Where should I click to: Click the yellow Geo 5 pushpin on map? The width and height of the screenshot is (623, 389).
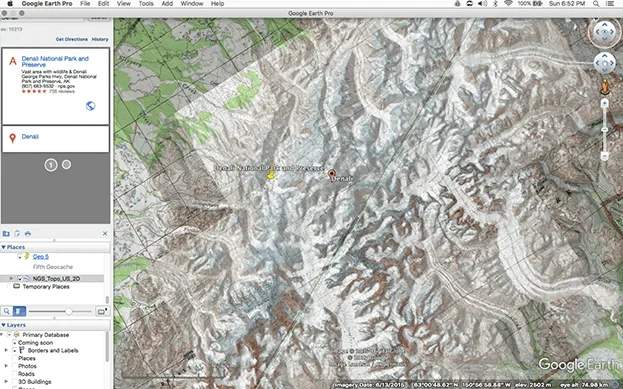pyautogui.click(x=271, y=175)
